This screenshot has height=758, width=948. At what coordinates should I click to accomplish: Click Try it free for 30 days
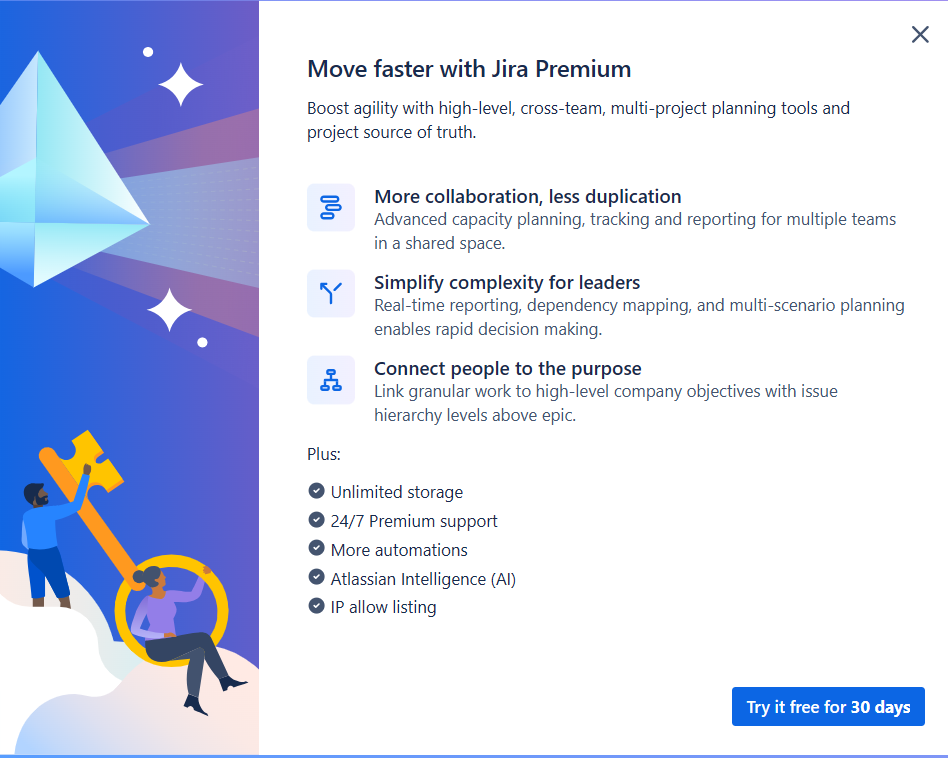click(x=828, y=706)
